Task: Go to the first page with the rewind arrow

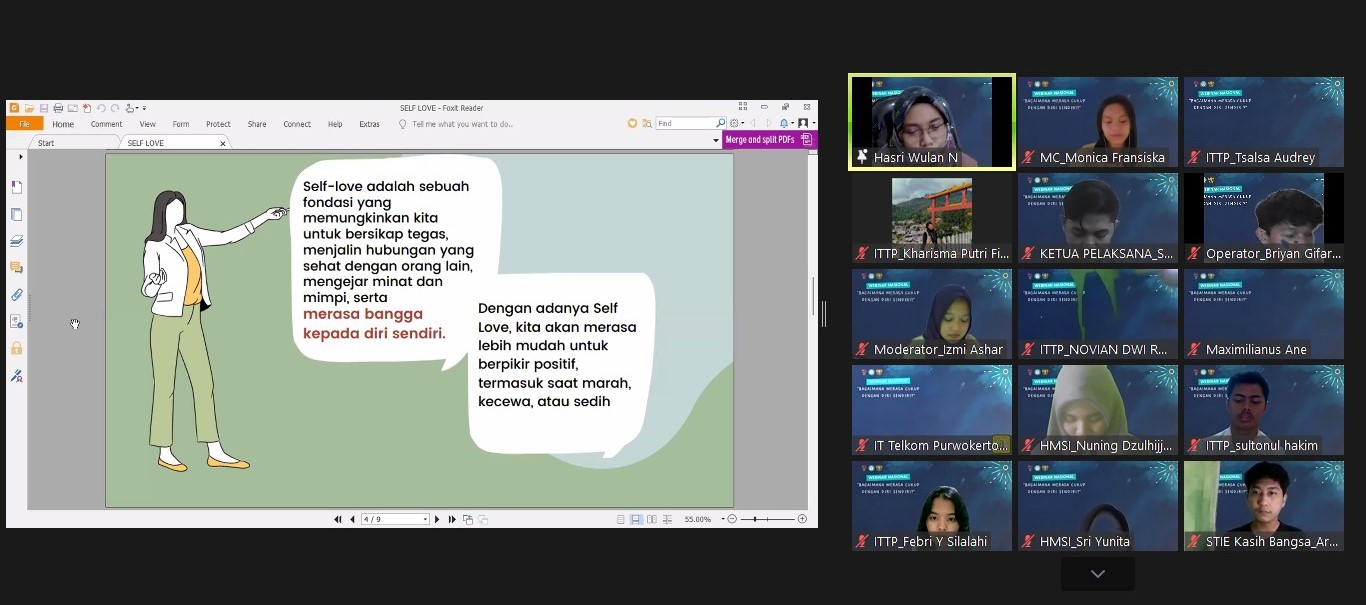Action: click(x=338, y=519)
